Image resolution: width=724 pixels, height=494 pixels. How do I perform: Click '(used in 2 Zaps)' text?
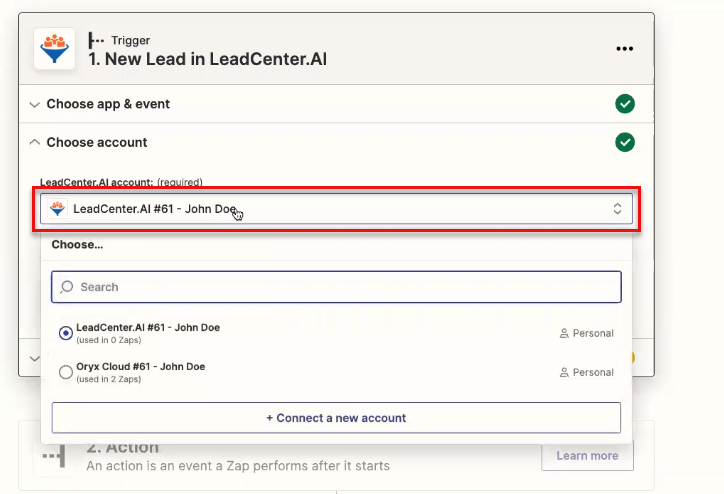coord(109,380)
